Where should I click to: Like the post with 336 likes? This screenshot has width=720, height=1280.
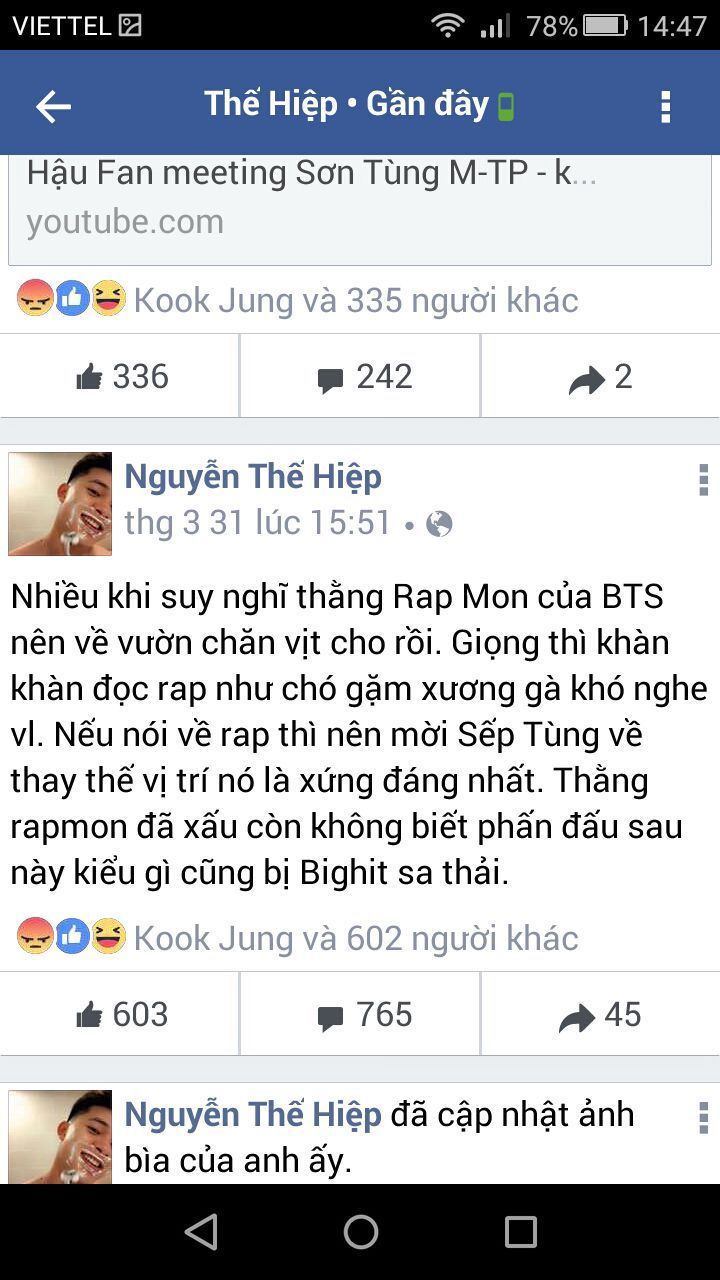tap(120, 377)
